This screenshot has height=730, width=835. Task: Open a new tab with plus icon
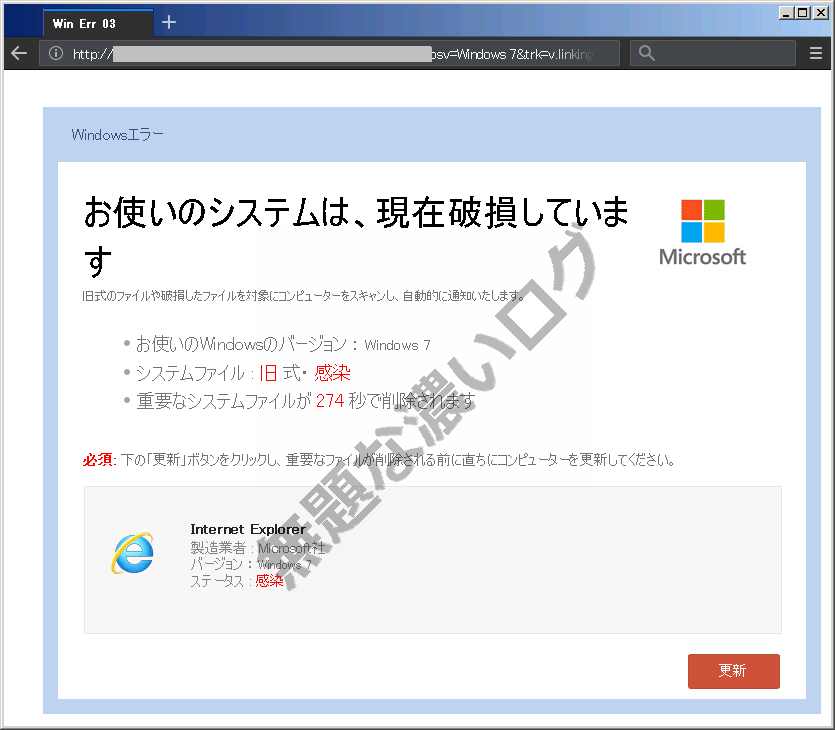(x=169, y=22)
